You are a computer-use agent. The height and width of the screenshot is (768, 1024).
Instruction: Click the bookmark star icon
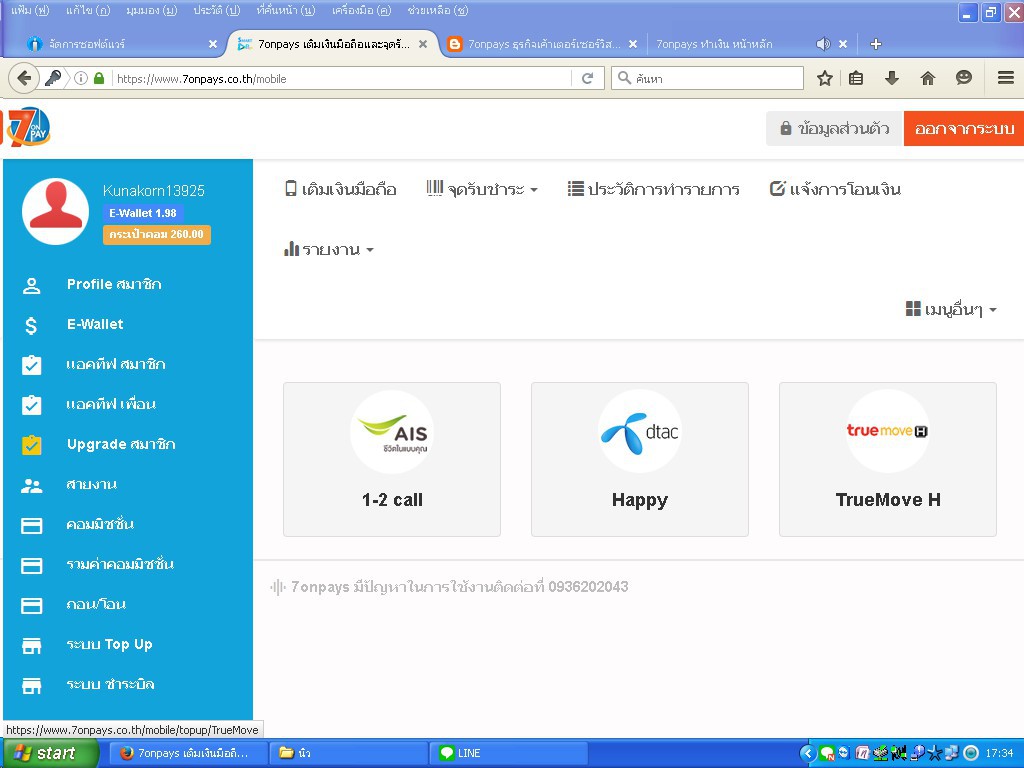click(825, 78)
